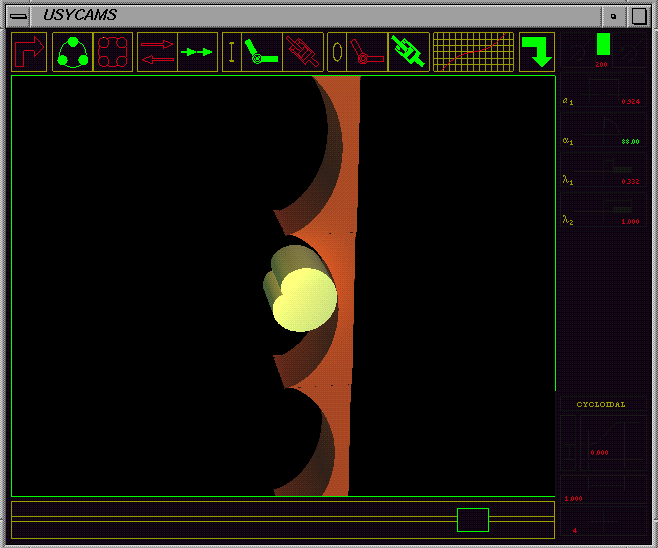
Task: Choose the green double right arrows icon
Action: click(197, 52)
